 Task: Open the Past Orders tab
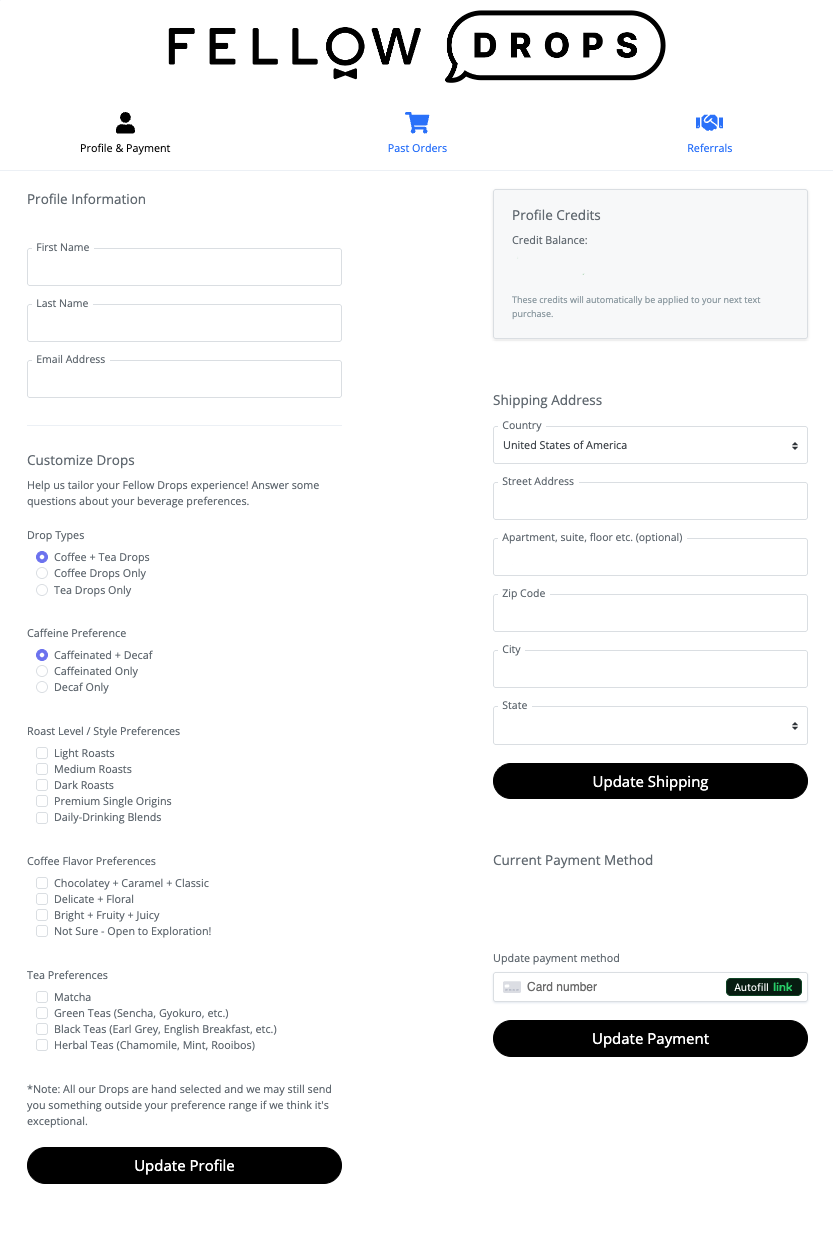(x=417, y=148)
